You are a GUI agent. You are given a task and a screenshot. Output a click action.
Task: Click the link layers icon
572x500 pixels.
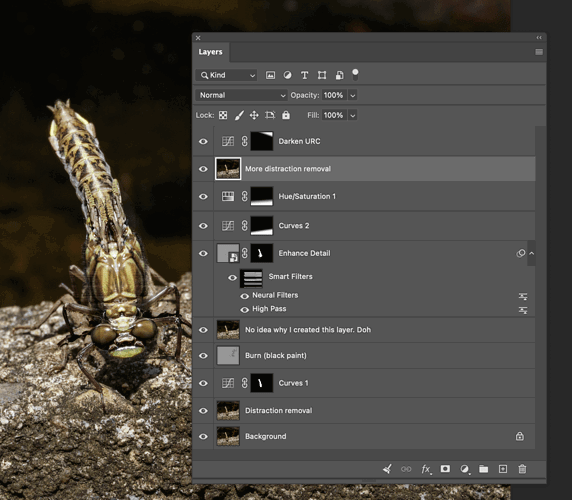pos(406,469)
